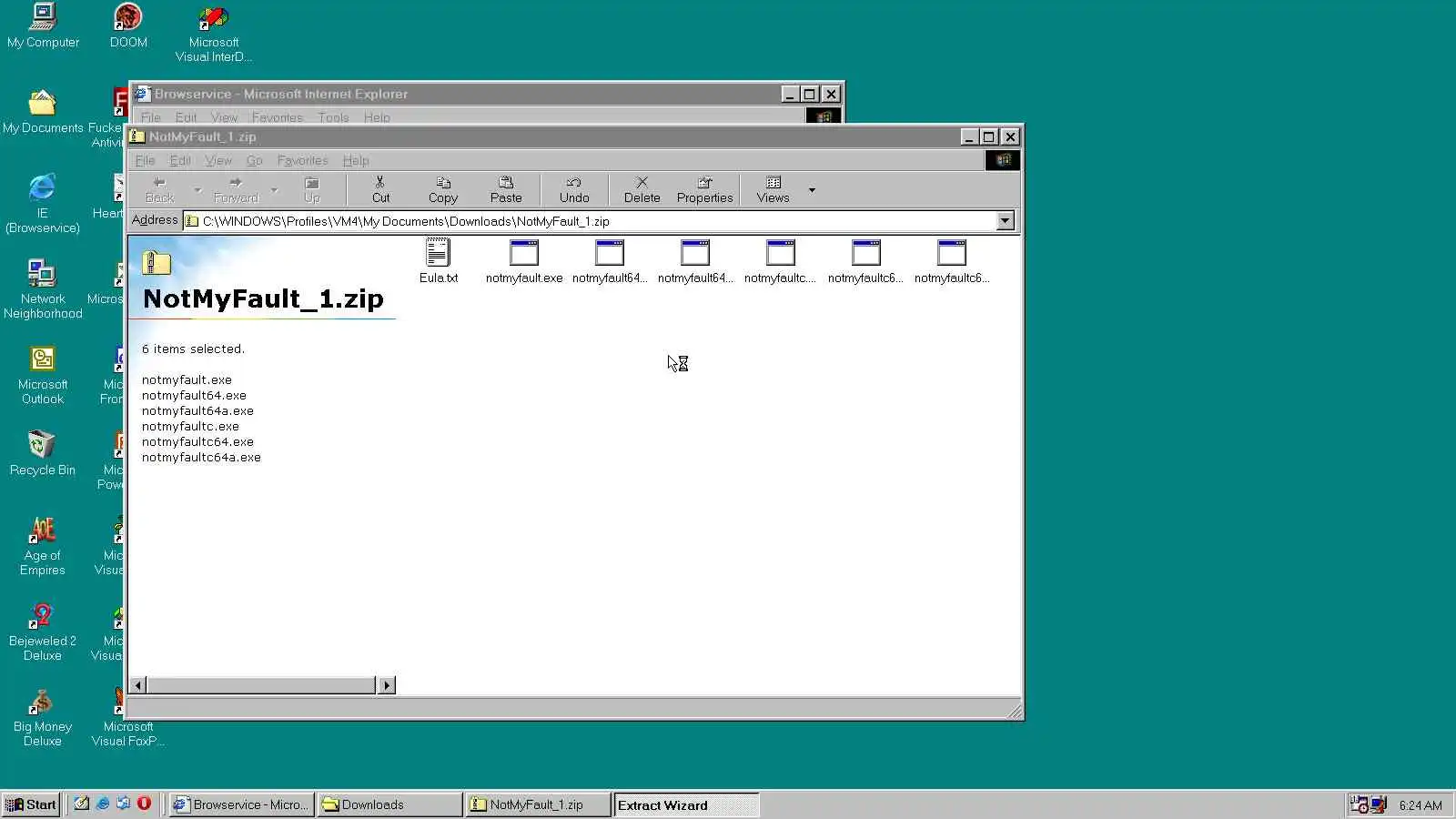This screenshot has width=1456, height=819.
Task: Click the Forward toolbar button
Action: tap(236, 189)
